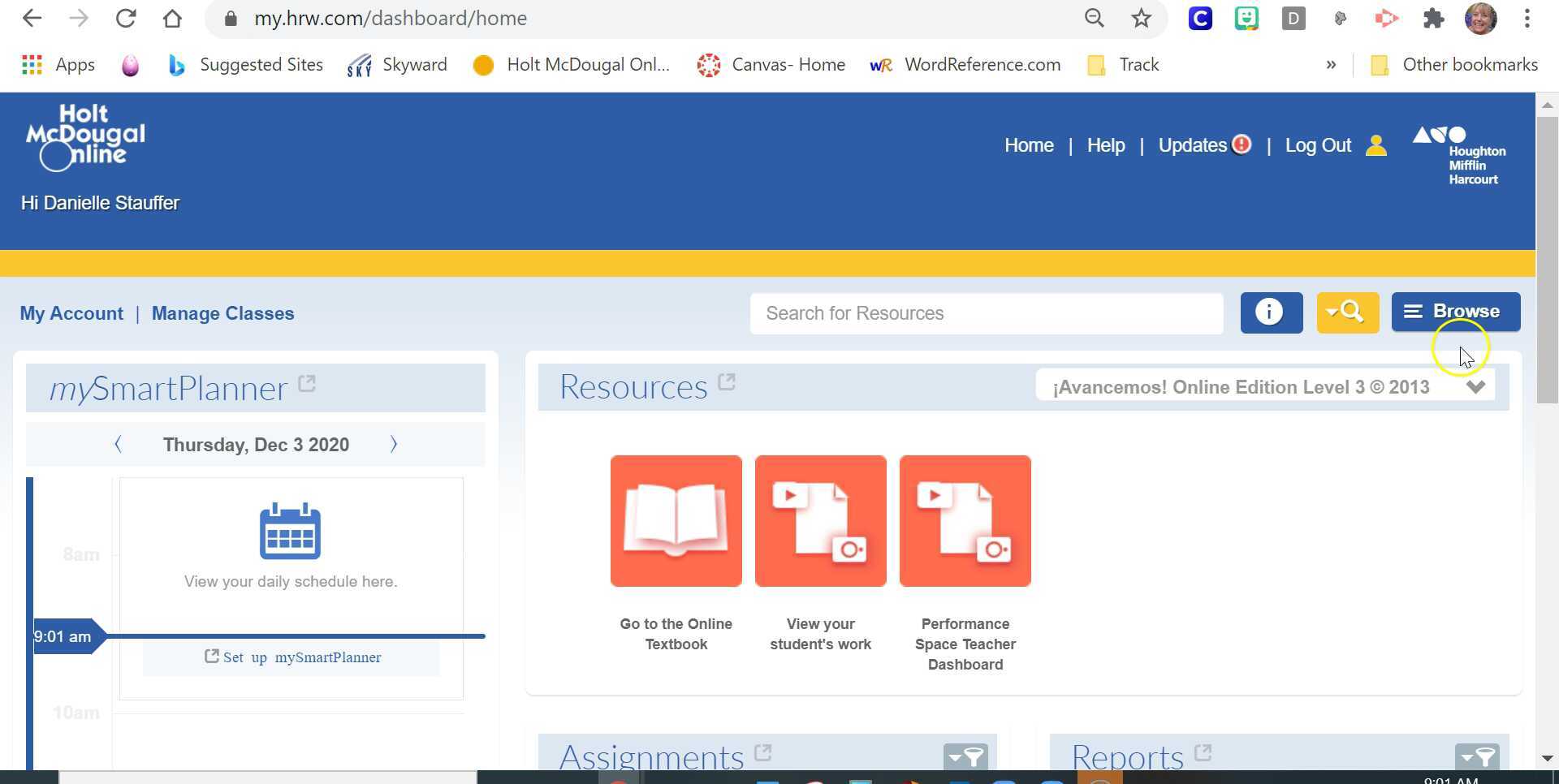Viewport: 1559px width, 784px height.
Task: Select Help in the top navigation
Action: [x=1105, y=146]
